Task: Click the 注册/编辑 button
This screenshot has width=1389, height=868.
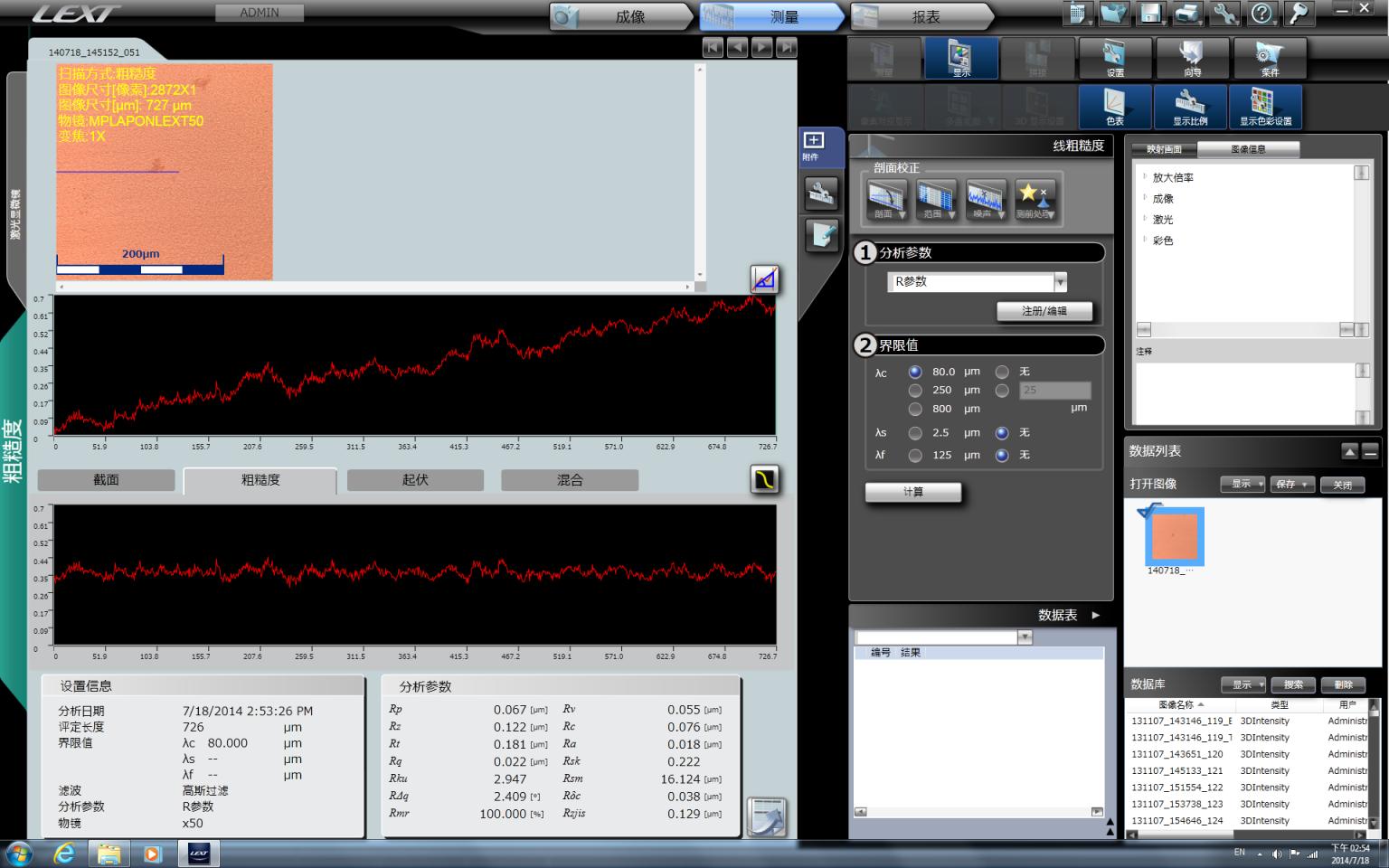Action: tap(1044, 311)
